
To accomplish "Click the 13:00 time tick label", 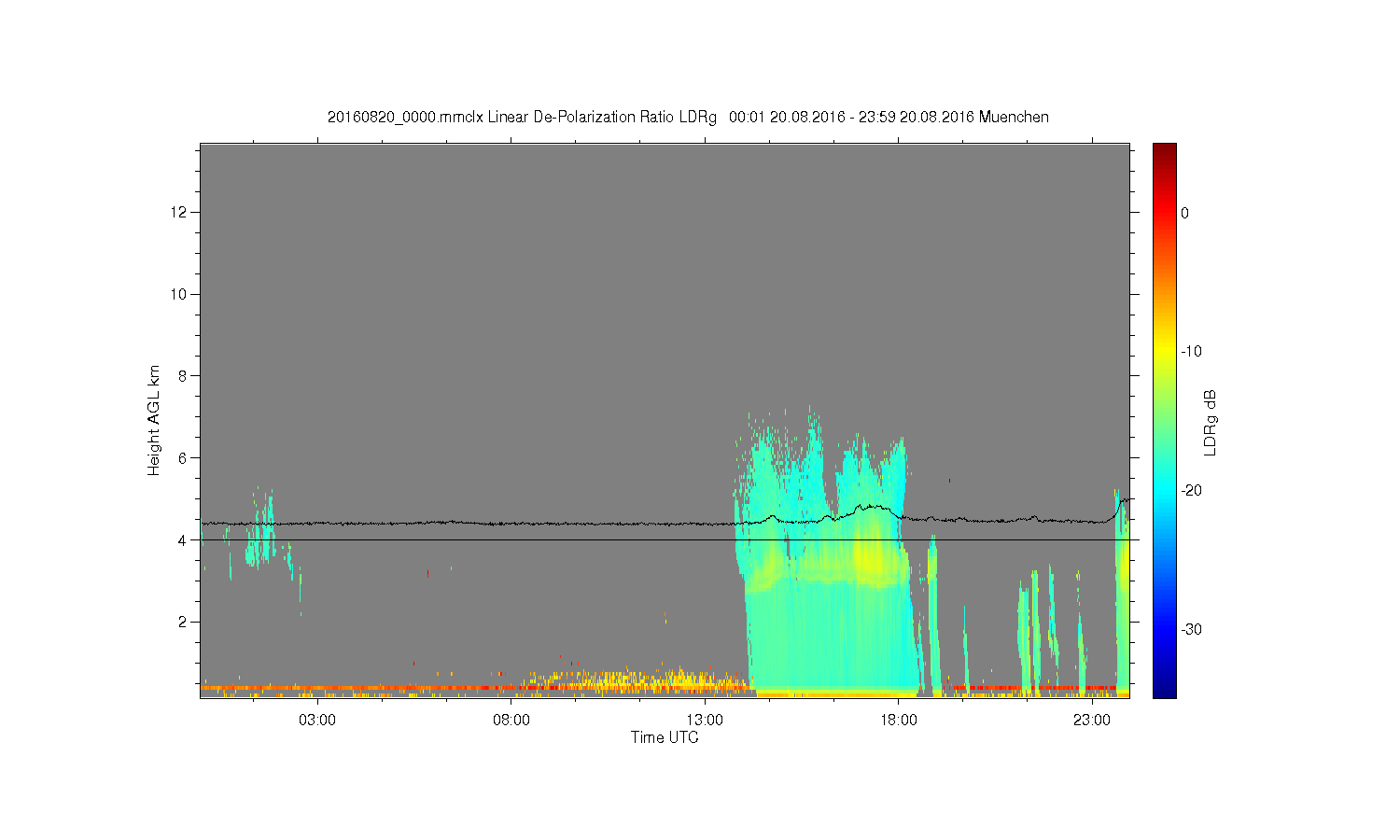I will (705, 721).
